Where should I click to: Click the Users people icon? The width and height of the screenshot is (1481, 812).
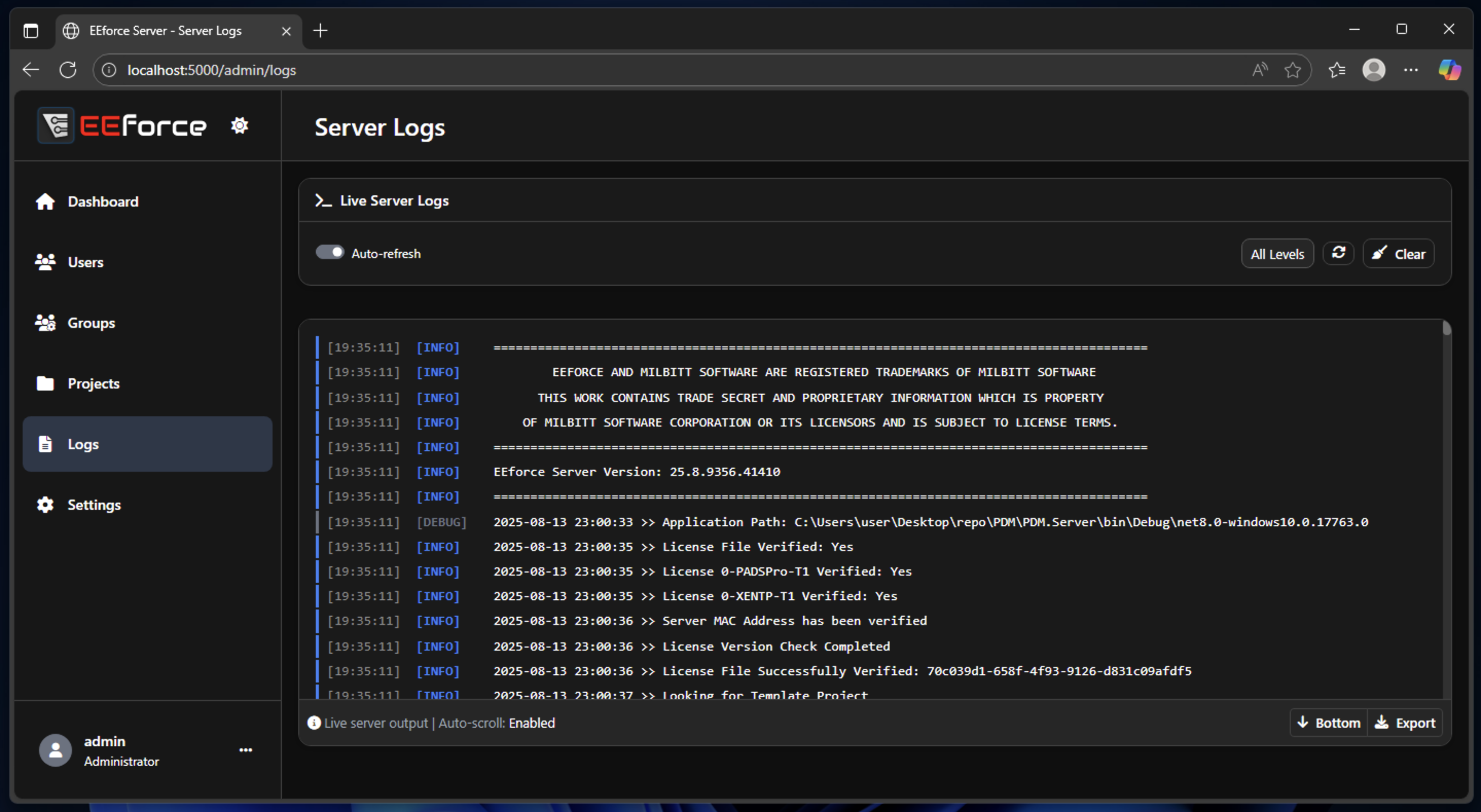click(x=45, y=262)
